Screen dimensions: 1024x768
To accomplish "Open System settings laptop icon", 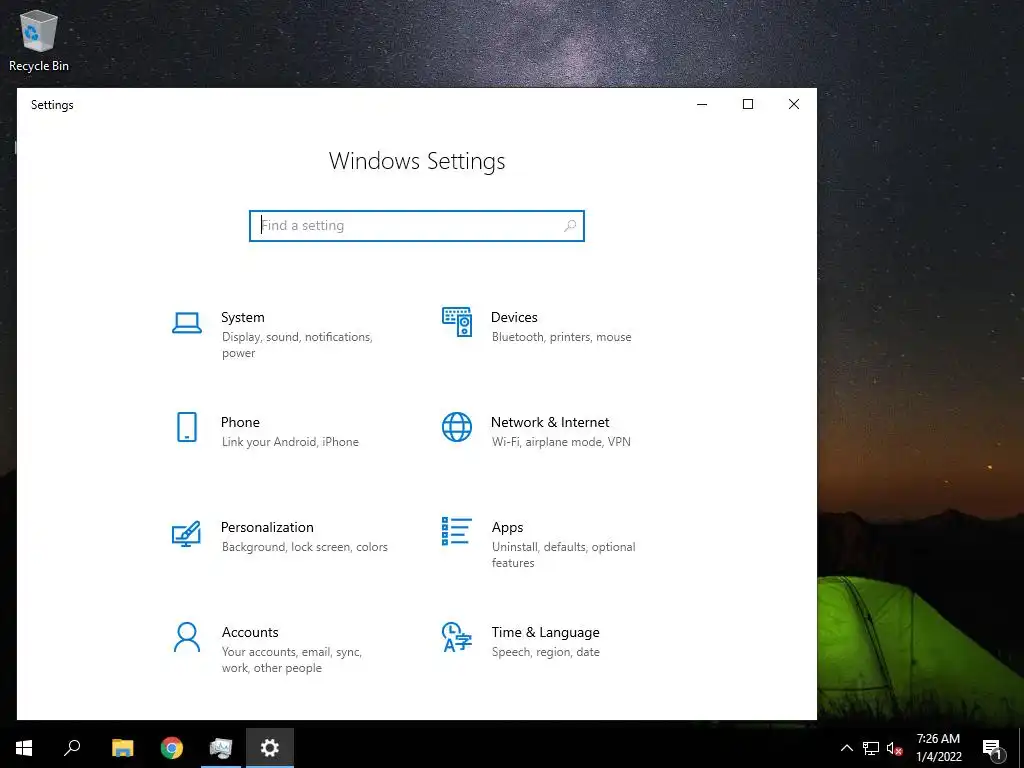I will coord(187,323).
